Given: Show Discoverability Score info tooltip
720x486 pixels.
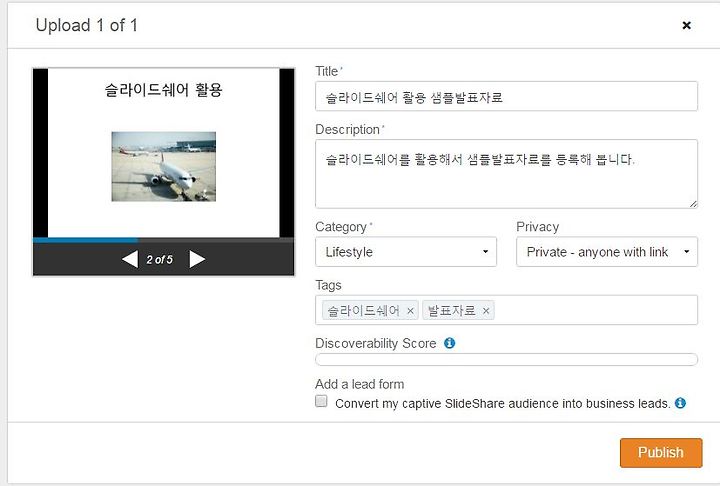Looking at the screenshot, I should pos(450,343).
